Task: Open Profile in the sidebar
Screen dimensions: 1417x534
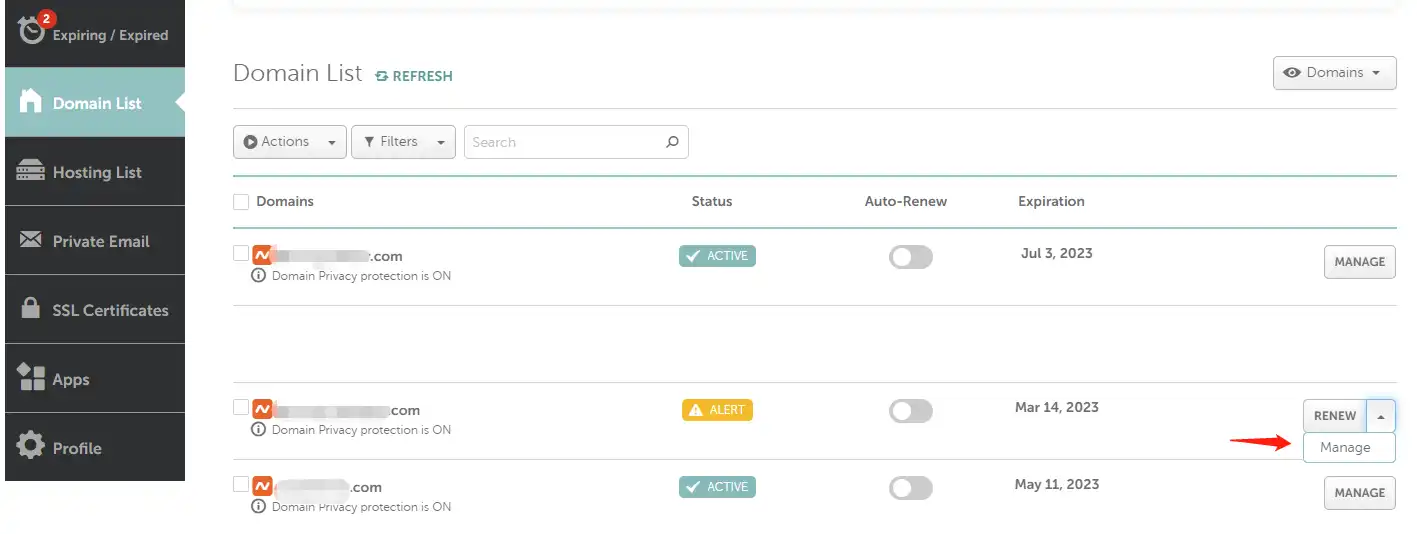Action: (x=95, y=447)
